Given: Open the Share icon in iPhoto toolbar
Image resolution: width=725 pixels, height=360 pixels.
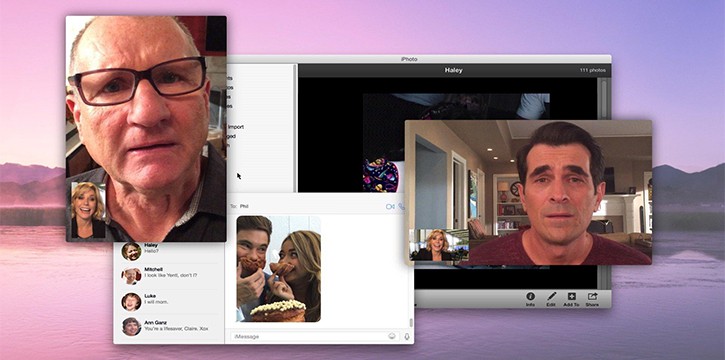Looking at the screenshot, I should pos(592,297).
